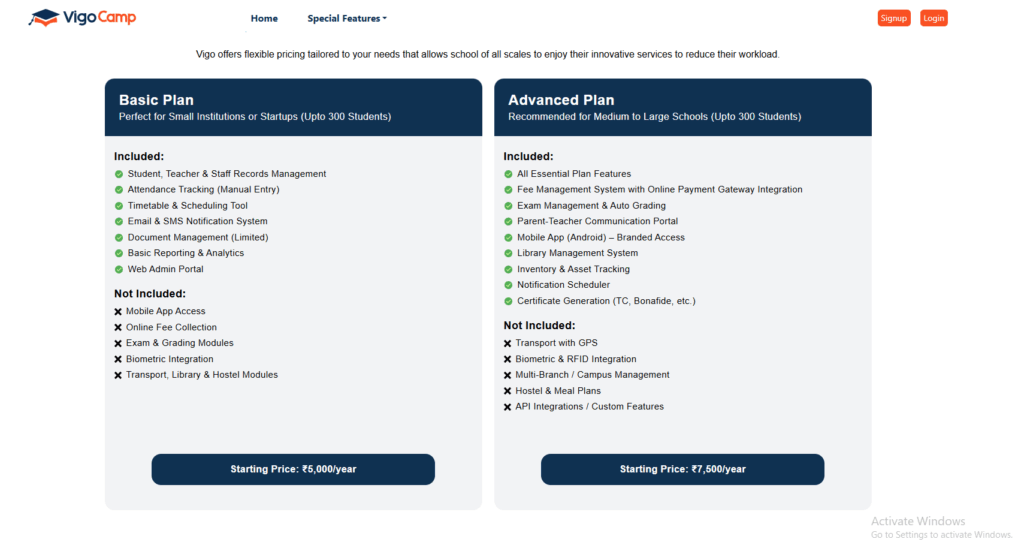
Task: Open the Home navigation link
Action: tap(264, 18)
